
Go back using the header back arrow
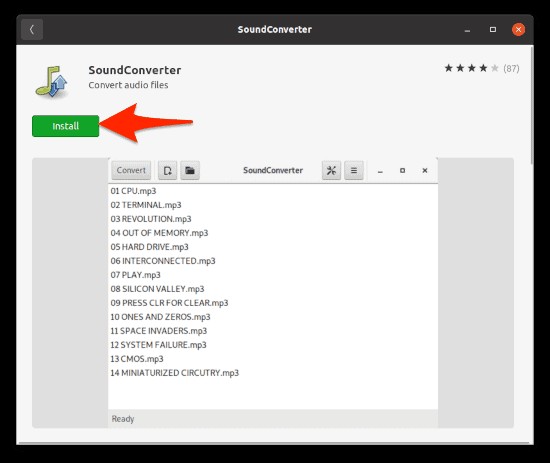tap(32, 29)
